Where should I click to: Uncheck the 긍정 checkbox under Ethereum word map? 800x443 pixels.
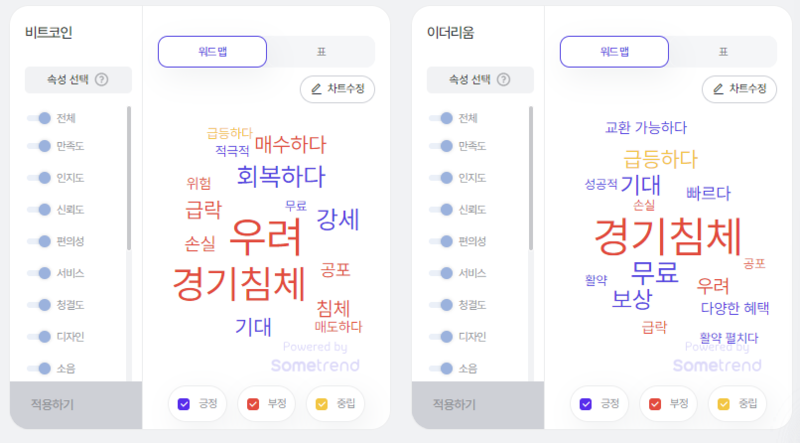pyautogui.click(x=586, y=404)
